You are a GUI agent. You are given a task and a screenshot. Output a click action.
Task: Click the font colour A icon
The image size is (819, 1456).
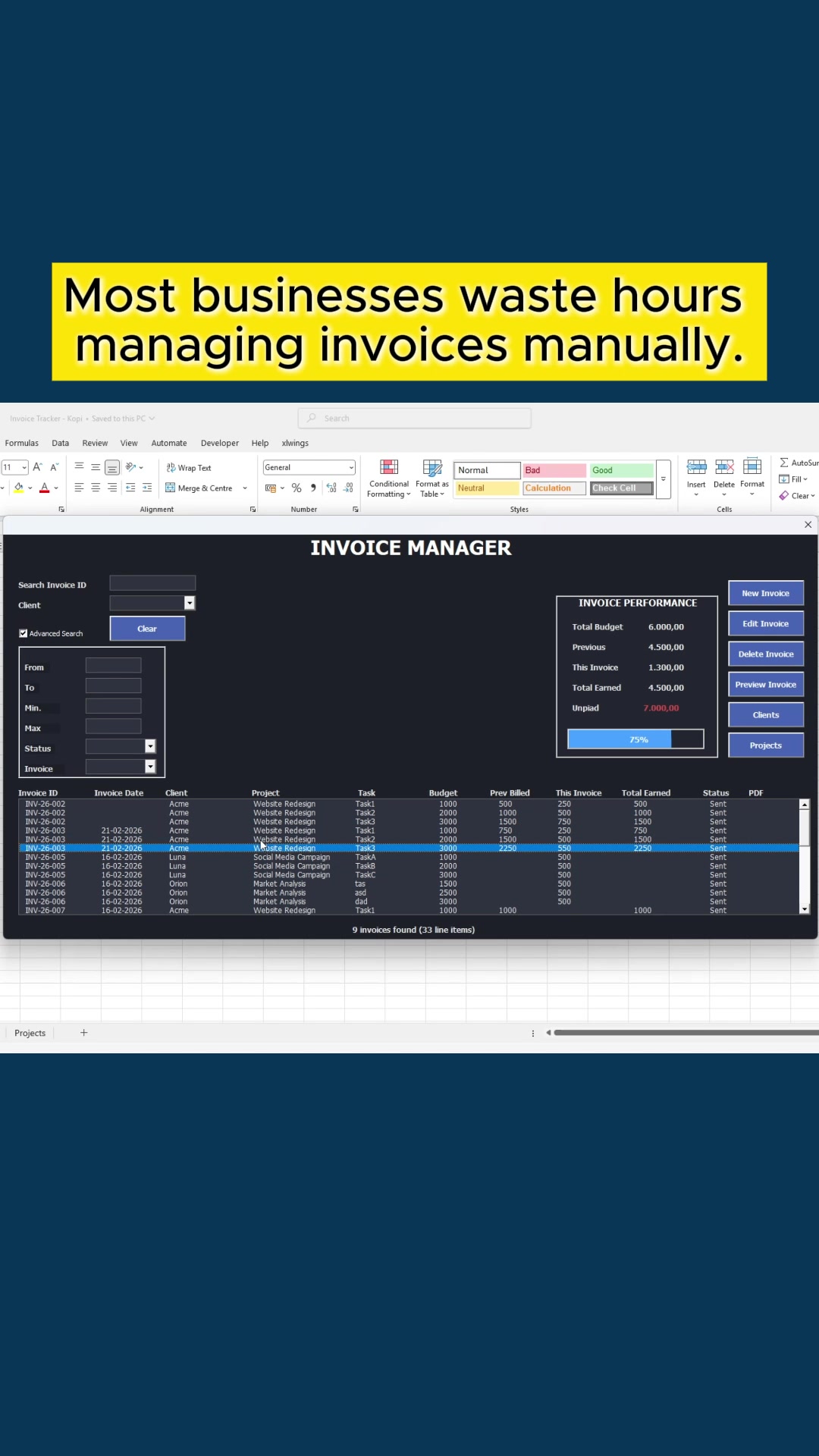pos(45,488)
